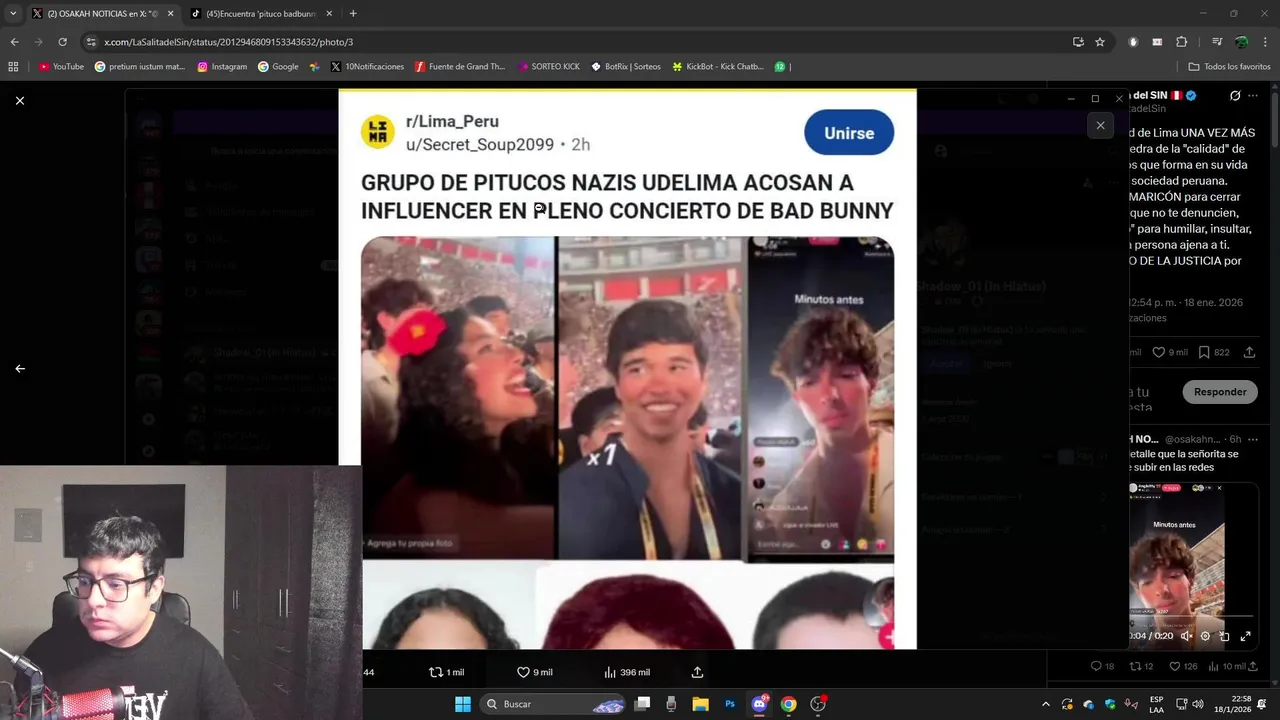Open the YouTube bookmark
The image size is (1280, 720).
(x=61, y=66)
